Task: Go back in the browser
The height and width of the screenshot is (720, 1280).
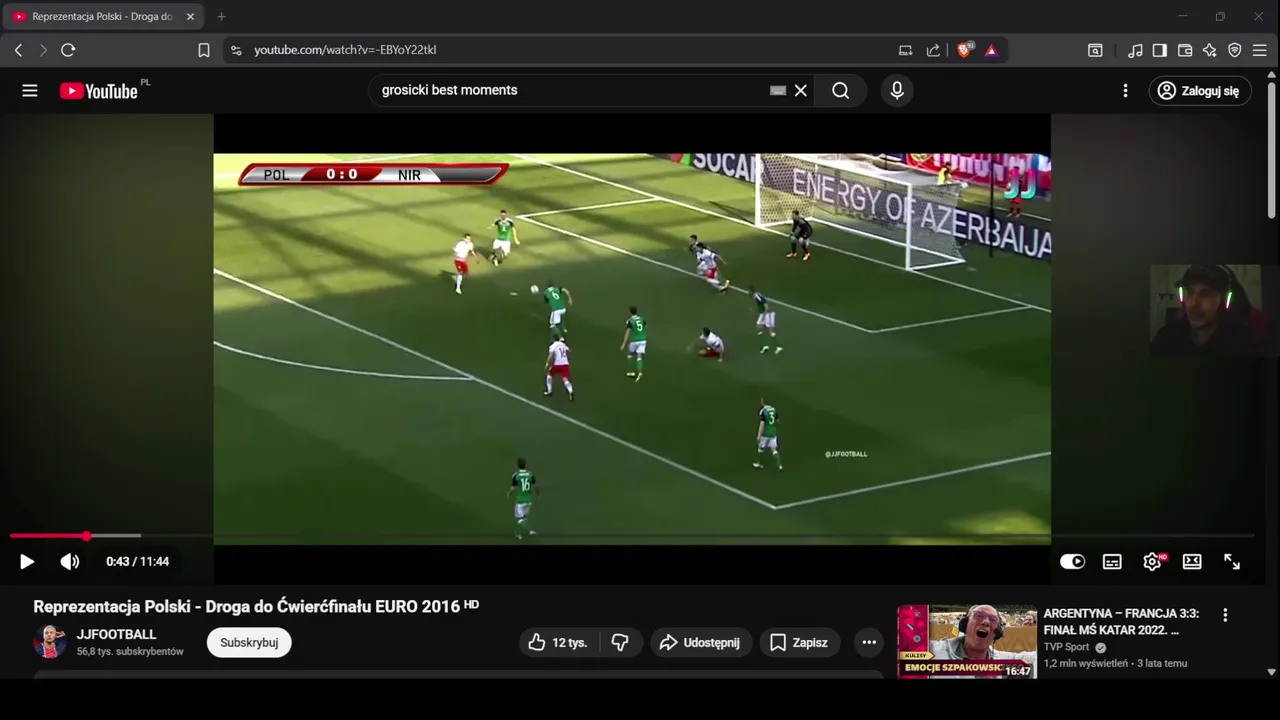Action: (18, 50)
